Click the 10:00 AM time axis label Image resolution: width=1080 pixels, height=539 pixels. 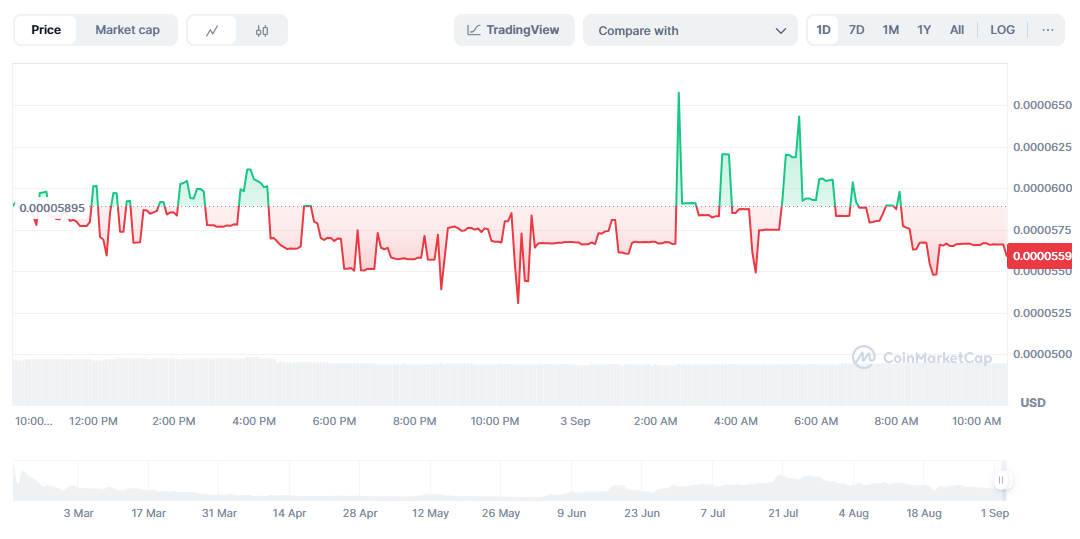pos(977,421)
